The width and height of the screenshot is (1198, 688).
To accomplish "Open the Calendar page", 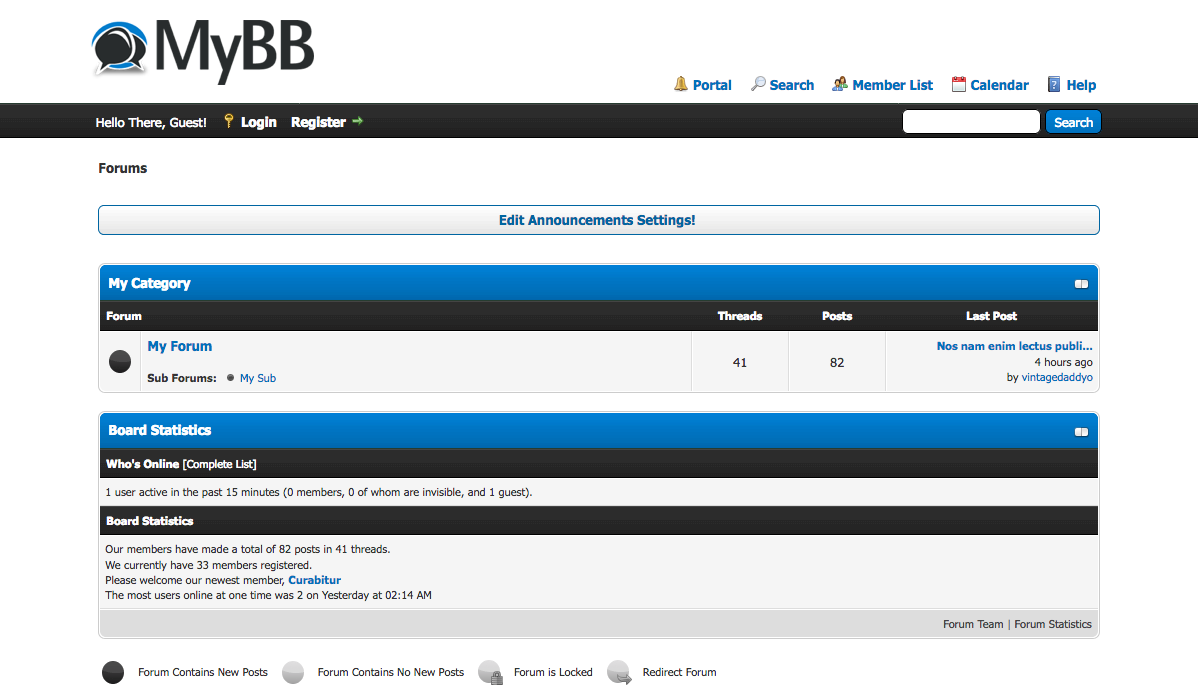I will (x=999, y=85).
